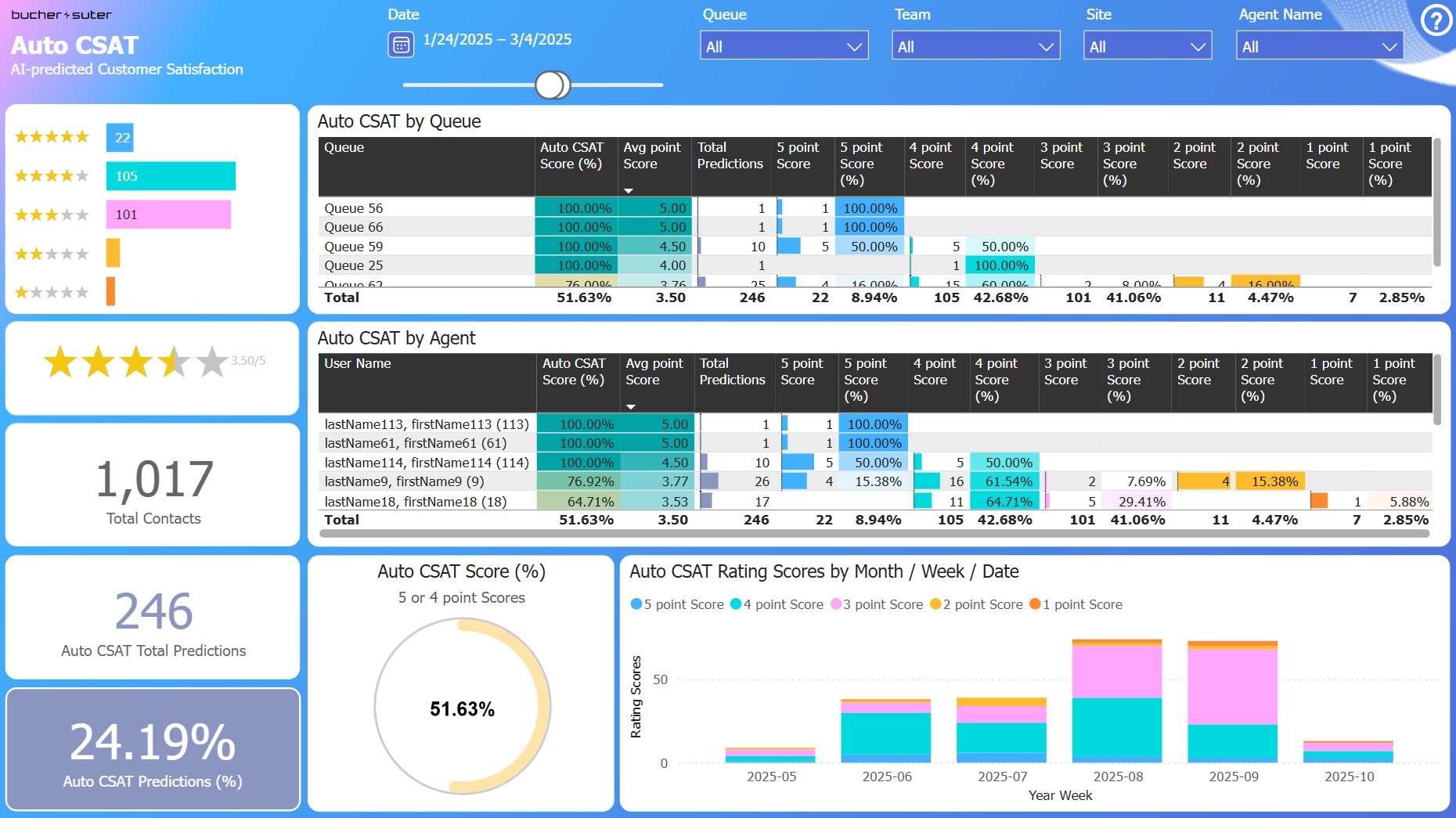Click the pink bar labeled 101
The height and width of the screenshot is (818, 1456).
click(x=168, y=214)
